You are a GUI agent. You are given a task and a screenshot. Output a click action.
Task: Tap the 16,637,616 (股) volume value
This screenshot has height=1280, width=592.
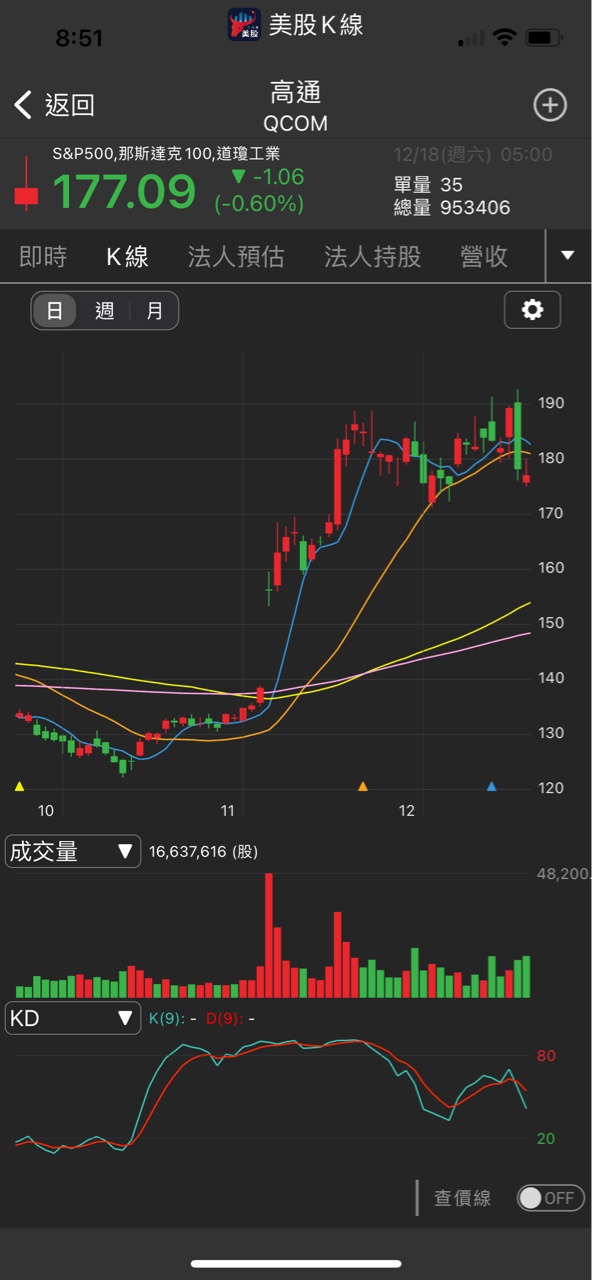pos(204,852)
